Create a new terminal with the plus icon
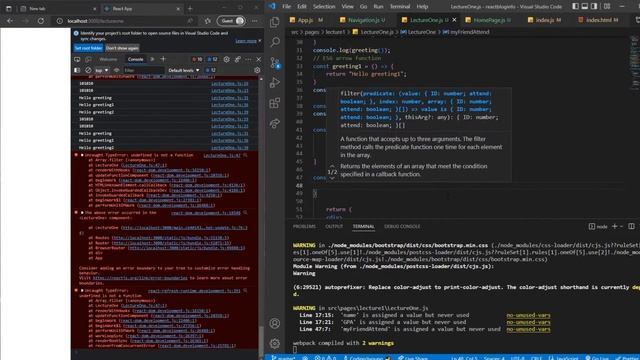The height and width of the screenshot is (360, 640). (614, 226)
